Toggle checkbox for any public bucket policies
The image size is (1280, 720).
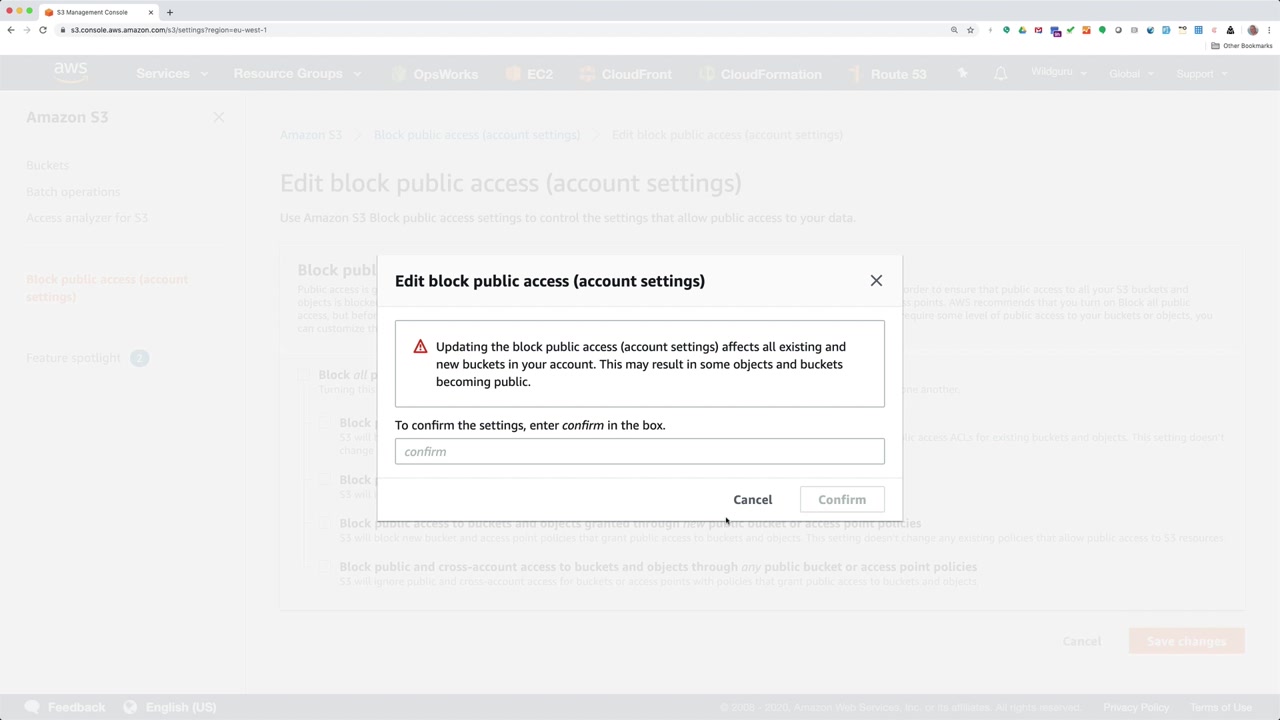click(x=325, y=567)
